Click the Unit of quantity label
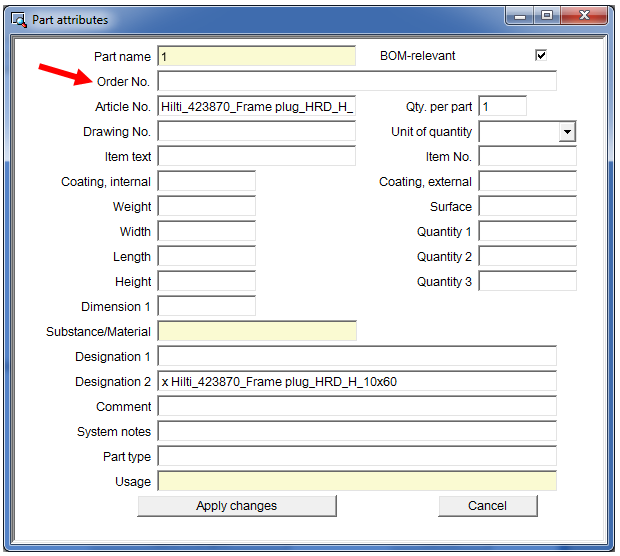This screenshot has height=556, width=620. coord(431,132)
